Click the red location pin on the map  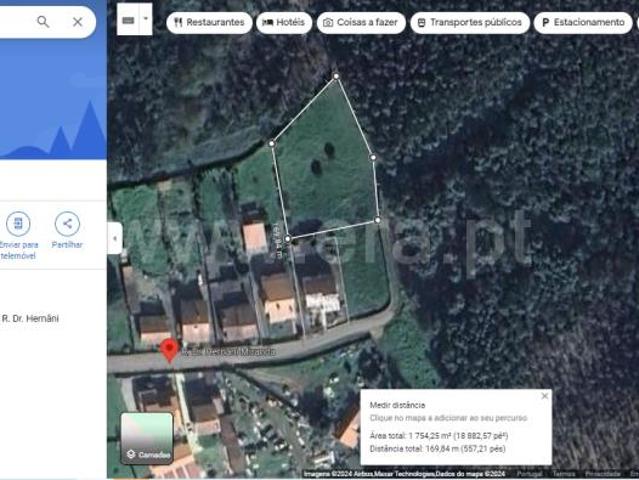point(169,349)
